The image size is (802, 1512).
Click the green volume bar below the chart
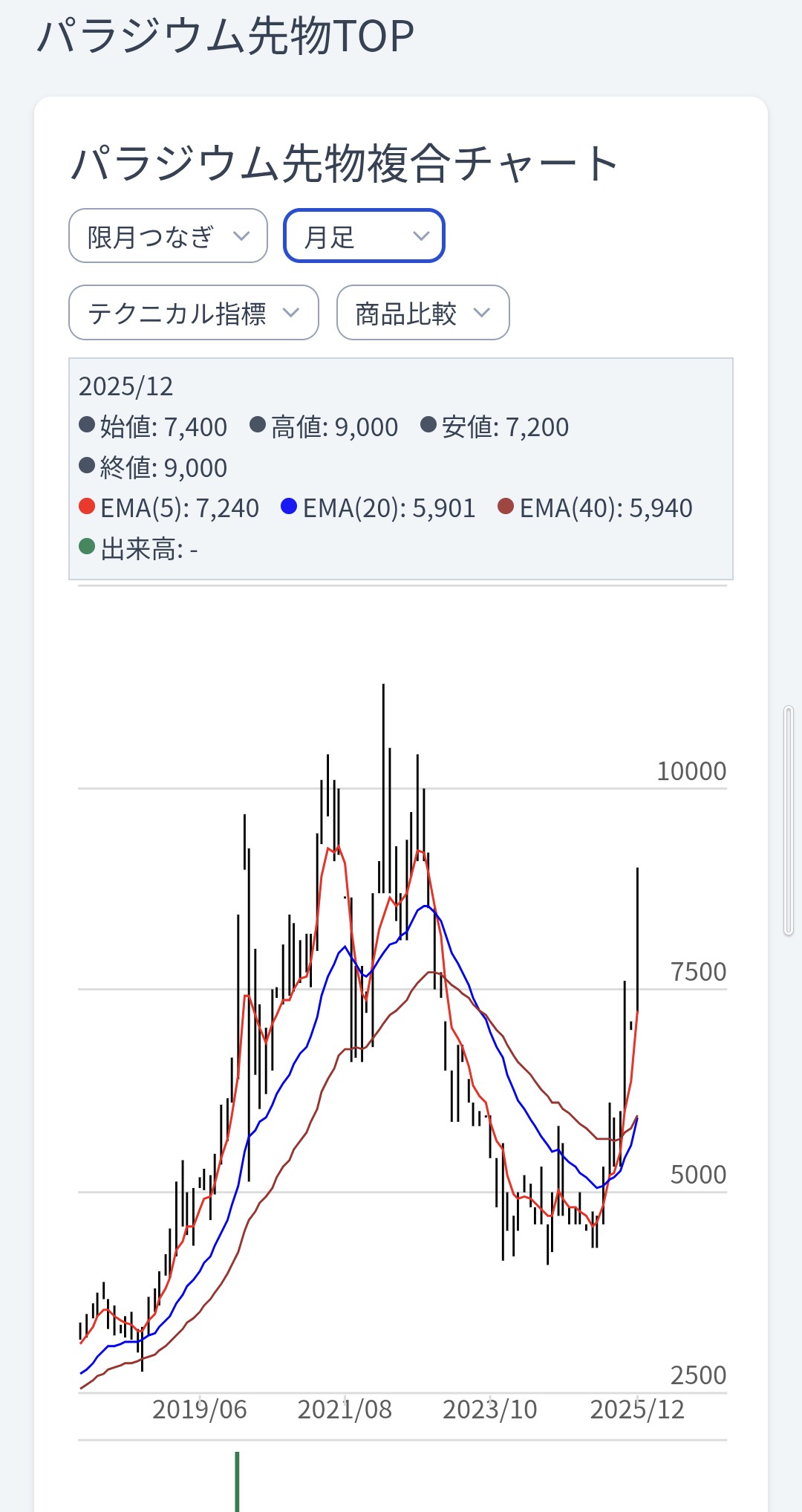coord(237,1482)
